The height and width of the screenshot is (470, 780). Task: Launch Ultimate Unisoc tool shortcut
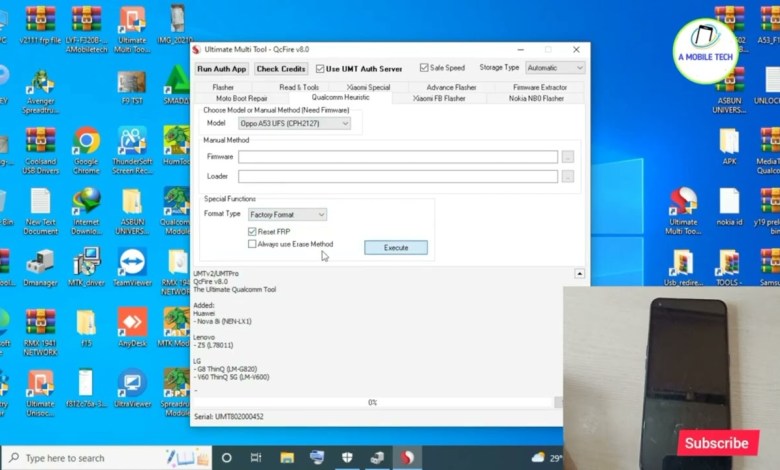(41, 393)
